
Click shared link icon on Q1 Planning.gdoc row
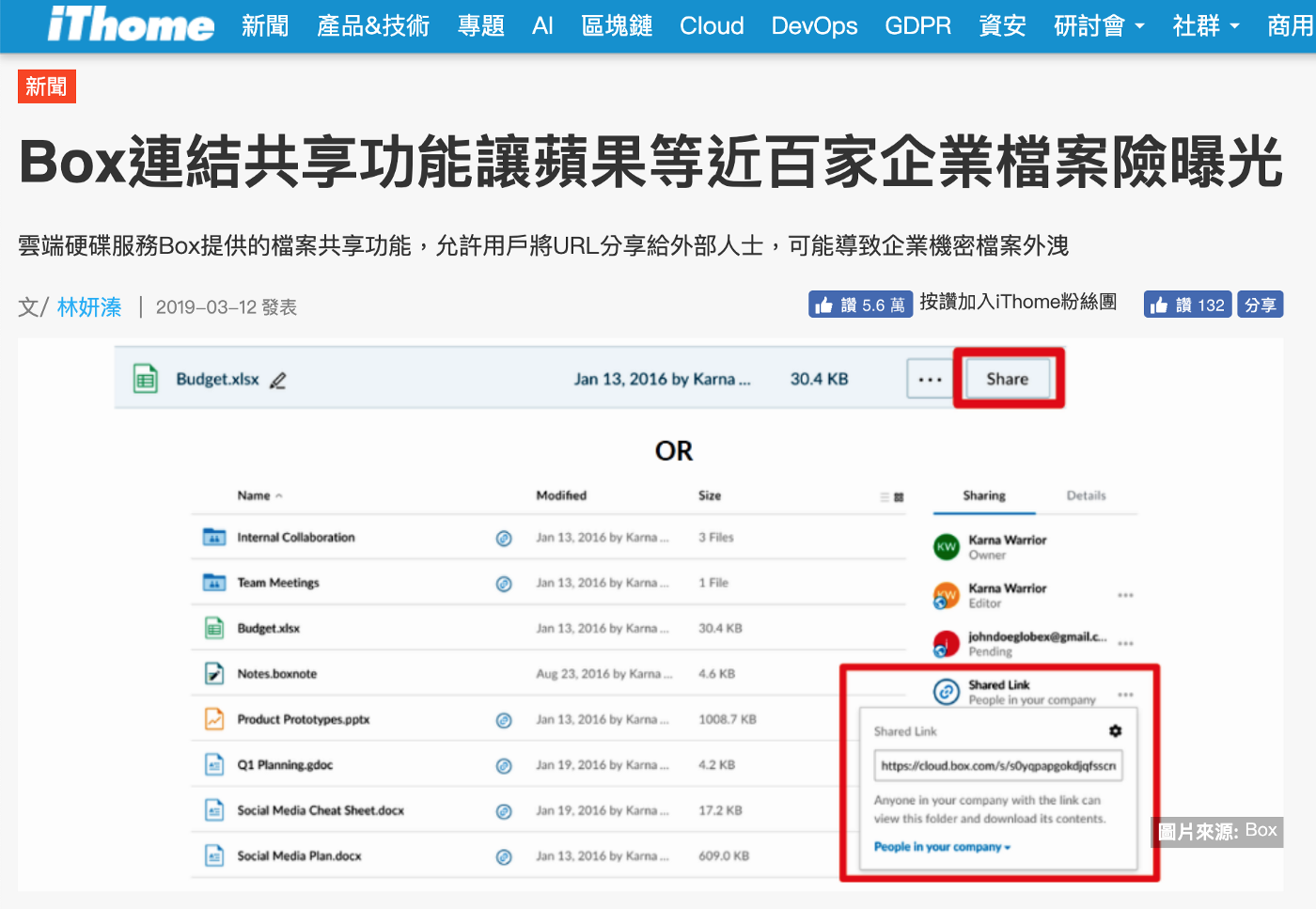click(504, 765)
